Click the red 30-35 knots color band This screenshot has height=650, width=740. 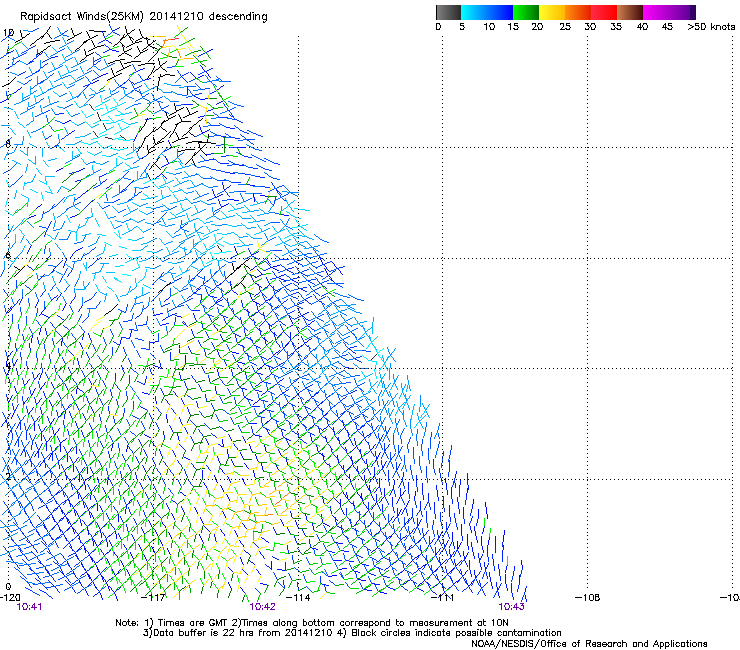point(604,12)
